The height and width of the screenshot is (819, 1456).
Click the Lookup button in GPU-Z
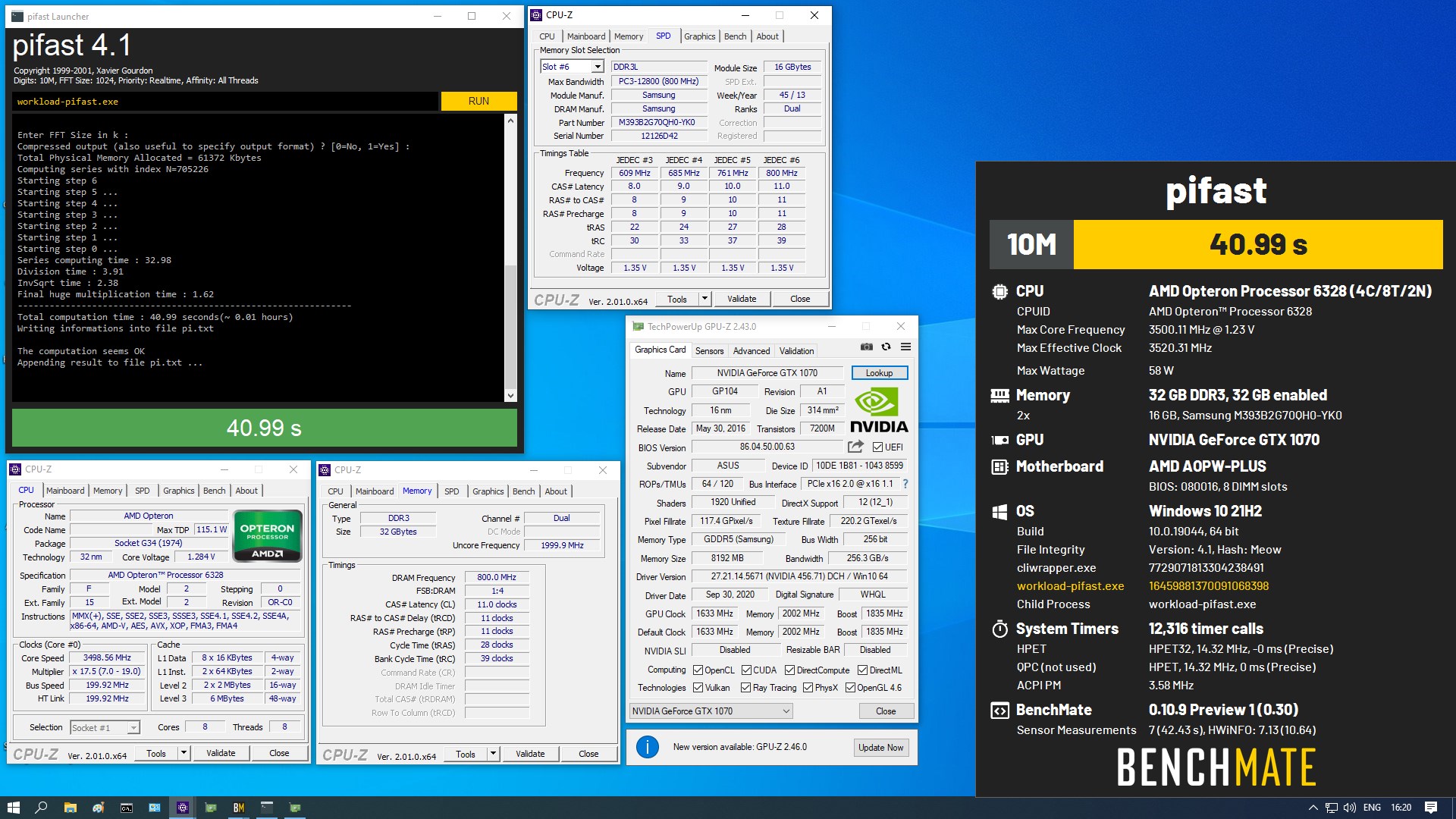(879, 373)
